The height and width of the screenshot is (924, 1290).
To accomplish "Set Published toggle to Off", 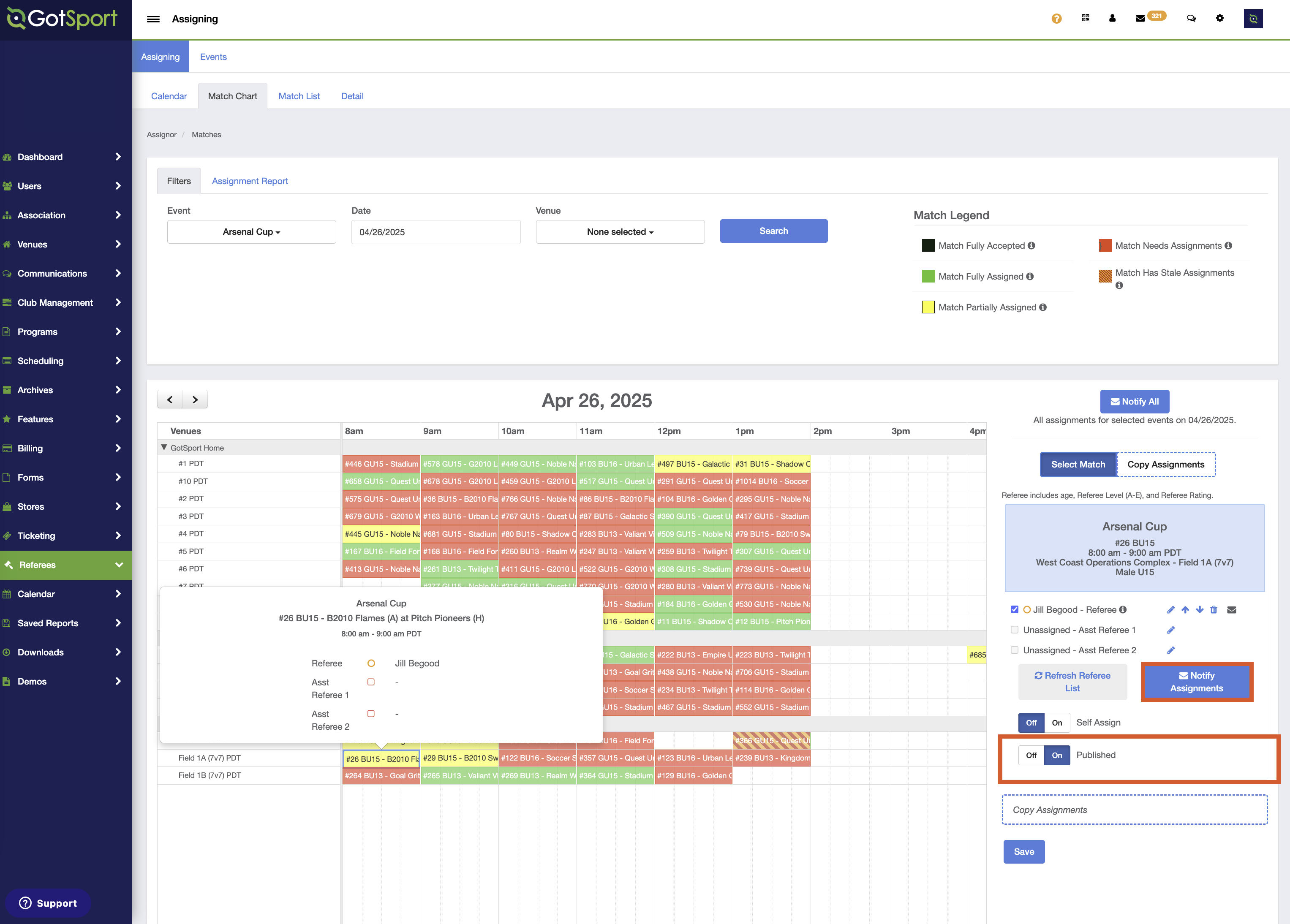I will 1031,755.
